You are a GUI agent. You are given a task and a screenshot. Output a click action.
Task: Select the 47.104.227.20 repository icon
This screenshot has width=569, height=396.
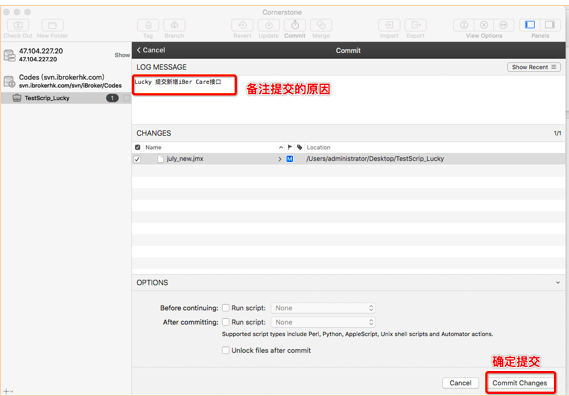click(x=9, y=55)
